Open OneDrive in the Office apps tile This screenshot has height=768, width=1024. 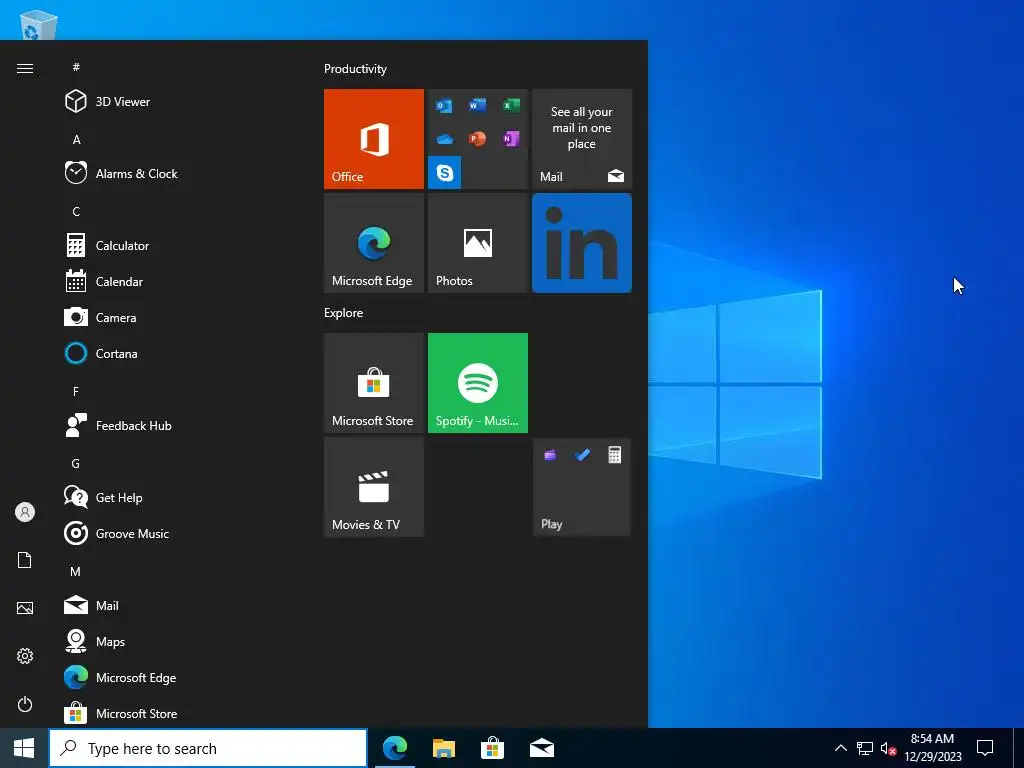pos(445,139)
